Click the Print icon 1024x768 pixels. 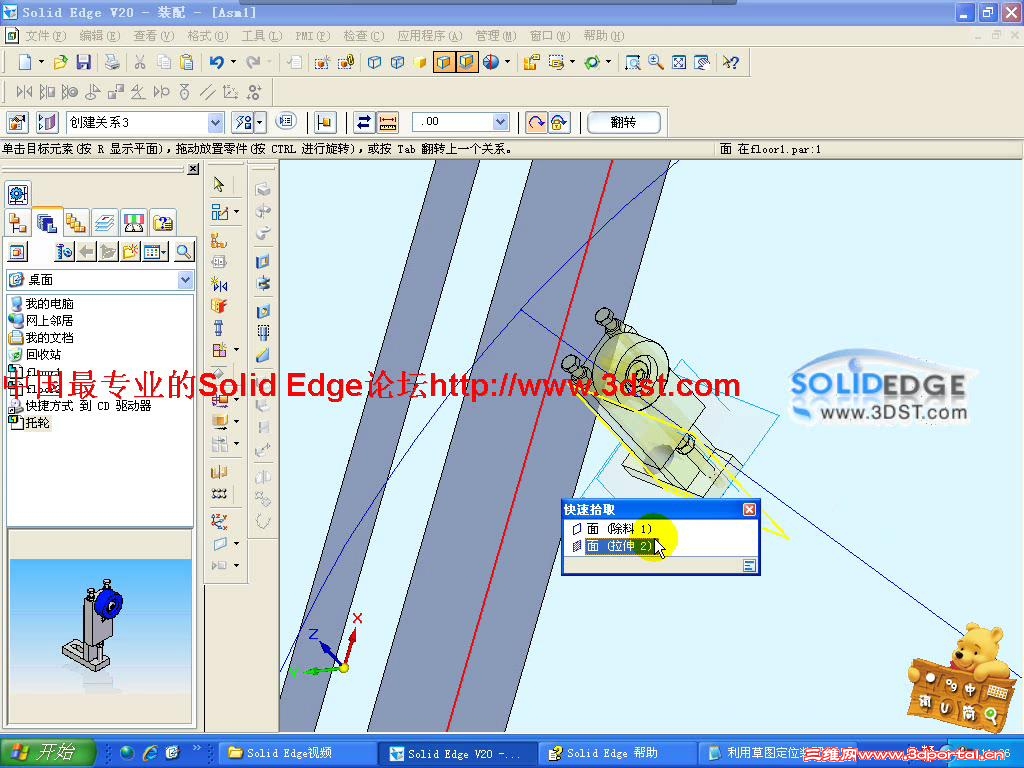pos(112,62)
